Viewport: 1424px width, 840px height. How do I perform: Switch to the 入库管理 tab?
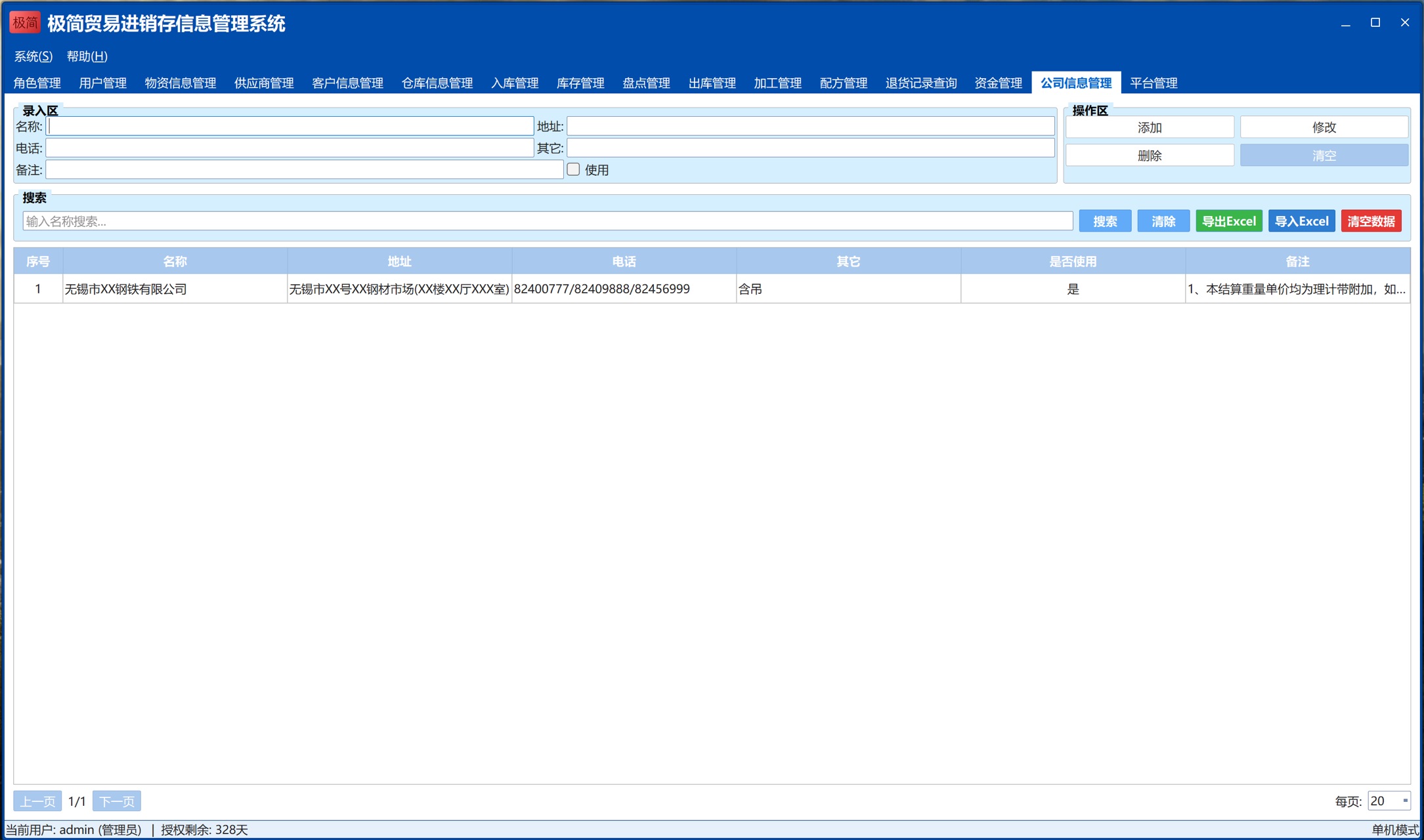[515, 83]
